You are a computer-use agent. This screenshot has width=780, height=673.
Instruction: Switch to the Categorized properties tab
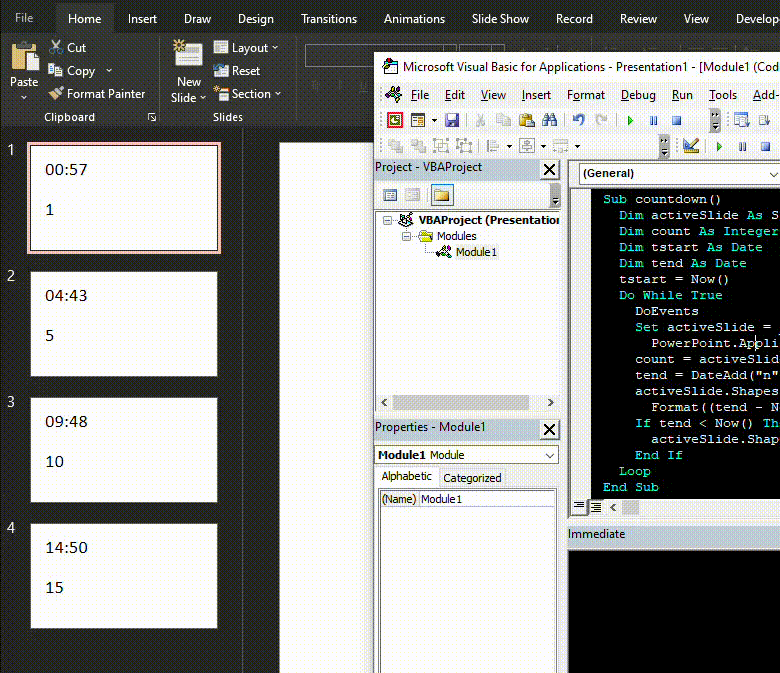point(472,478)
